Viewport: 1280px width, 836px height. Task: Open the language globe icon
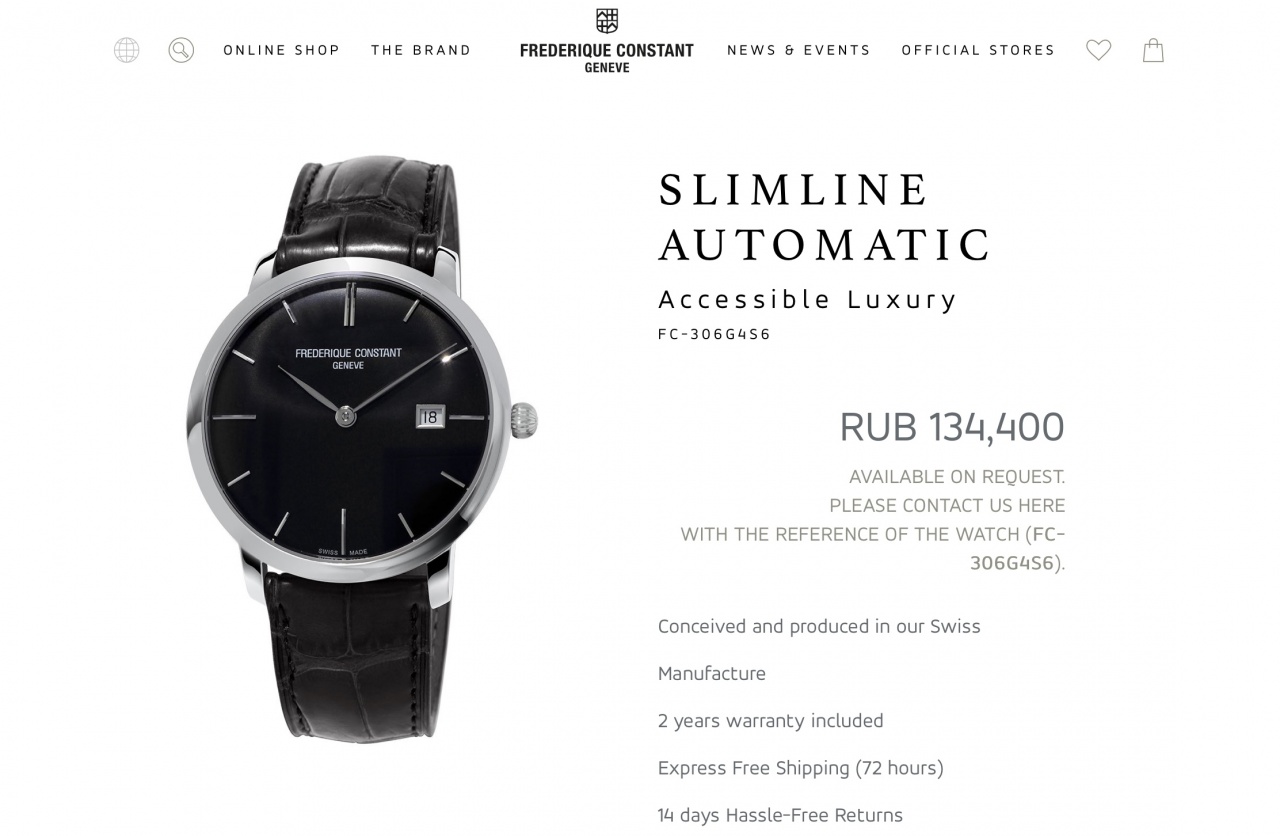(x=126, y=50)
